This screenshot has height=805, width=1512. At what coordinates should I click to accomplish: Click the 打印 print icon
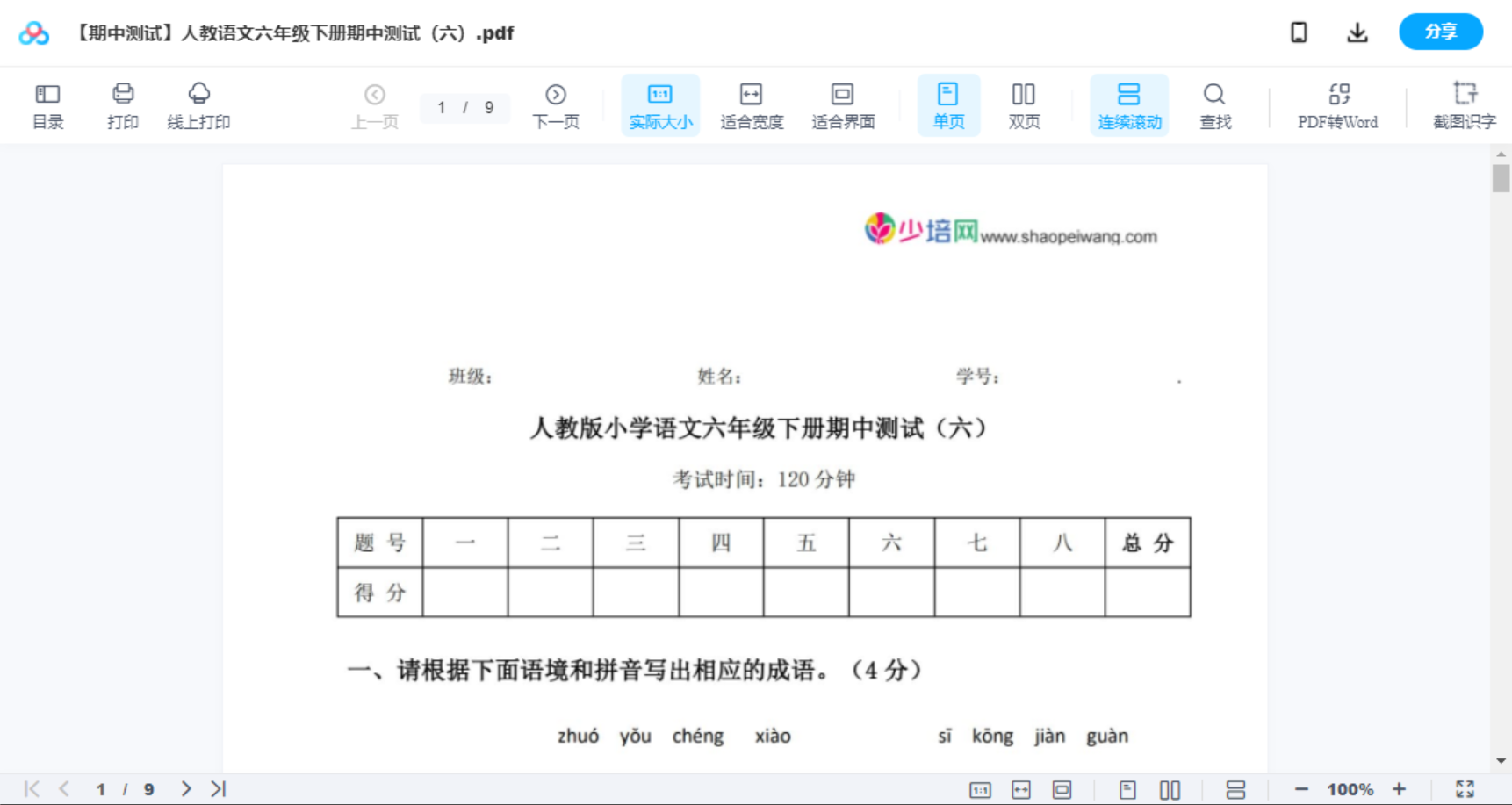[x=122, y=105]
